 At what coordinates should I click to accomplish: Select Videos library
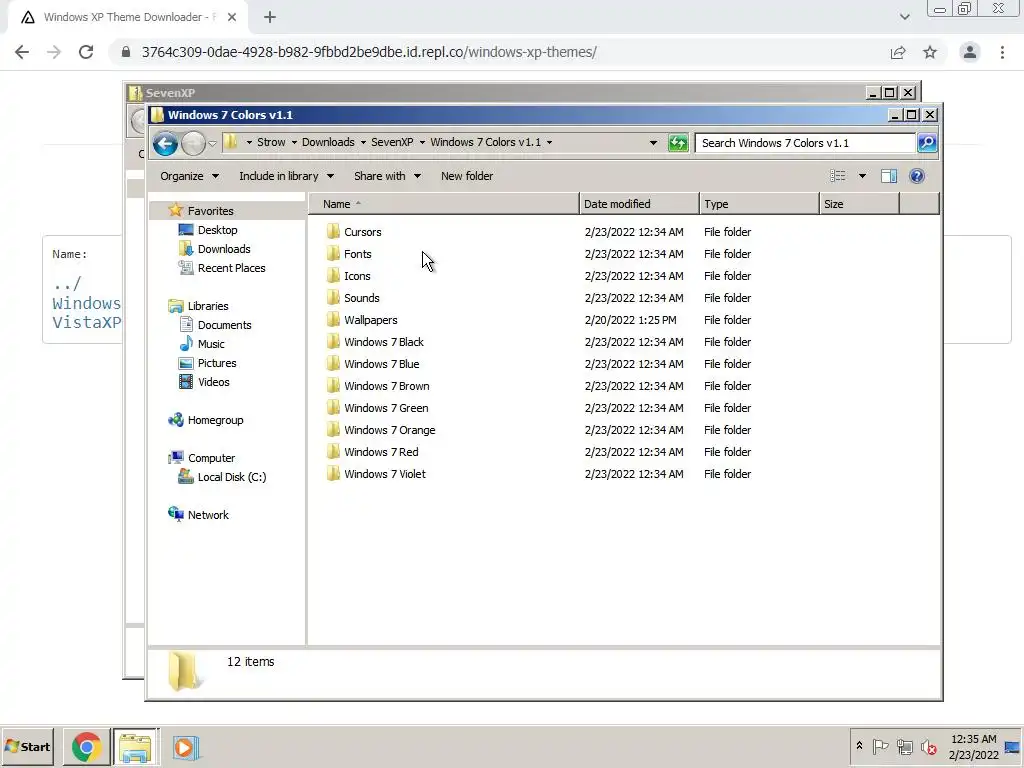tap(214, 382)
